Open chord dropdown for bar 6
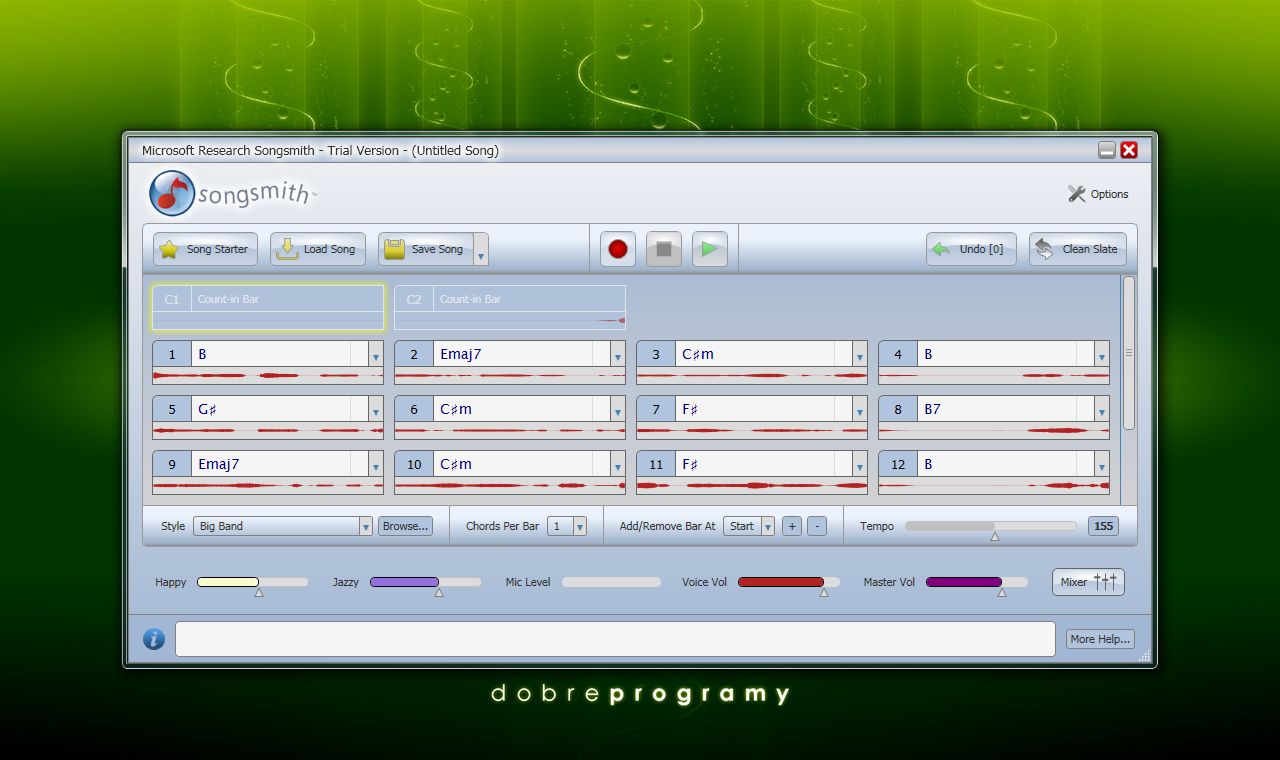This screenshot has width=1280, height=760. click(x=618, y=410)
